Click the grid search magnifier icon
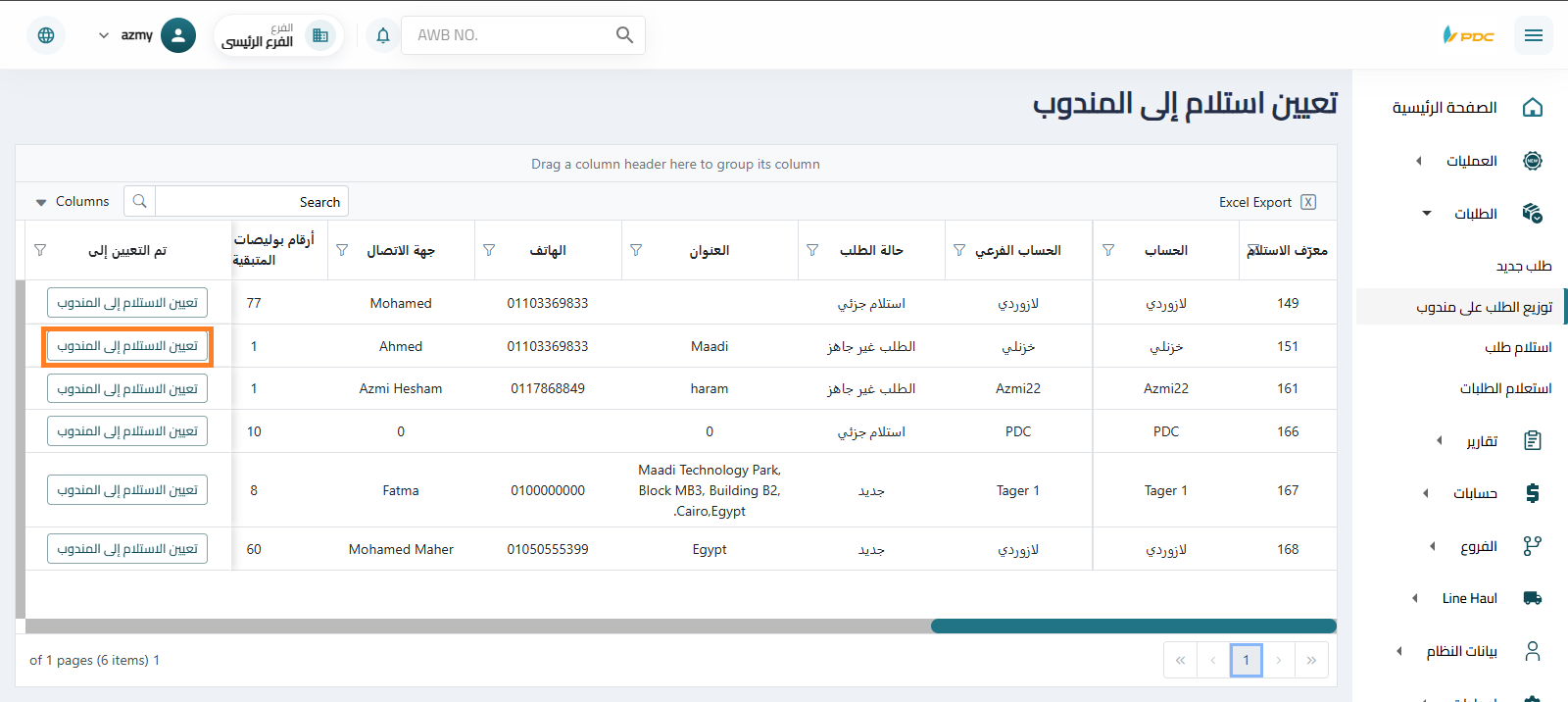1568x702 pixels. tap(139, 201)
